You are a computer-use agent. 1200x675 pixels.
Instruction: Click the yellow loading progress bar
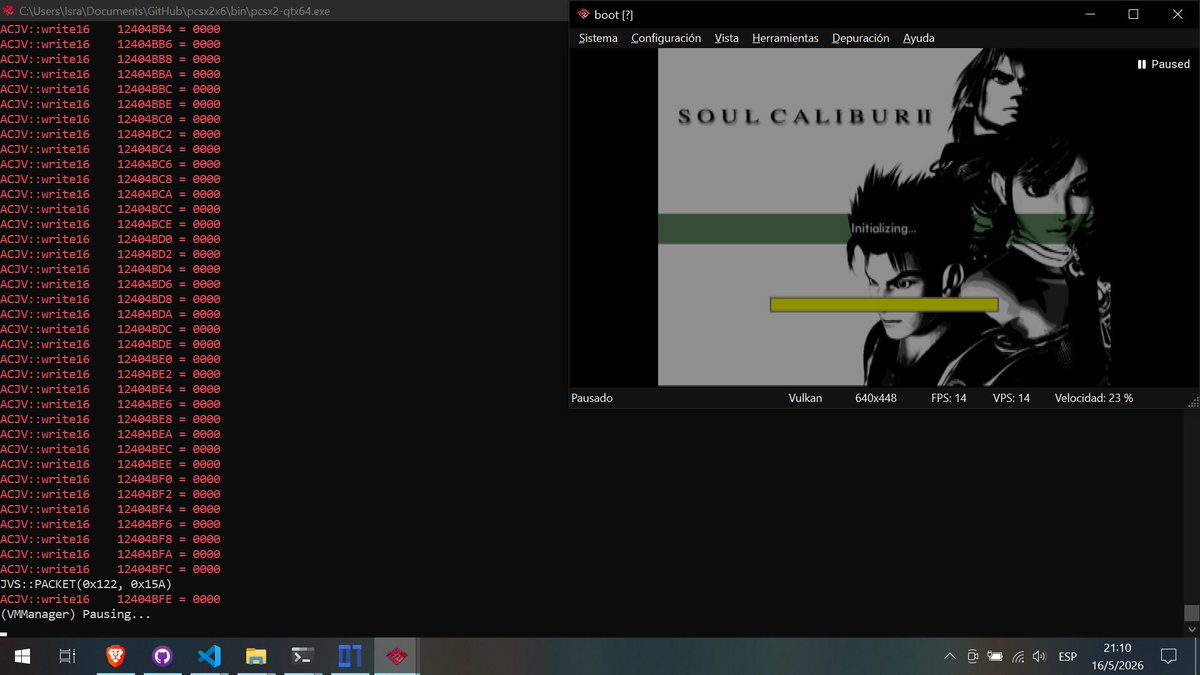pyautogui.click(x=884, y=305)
